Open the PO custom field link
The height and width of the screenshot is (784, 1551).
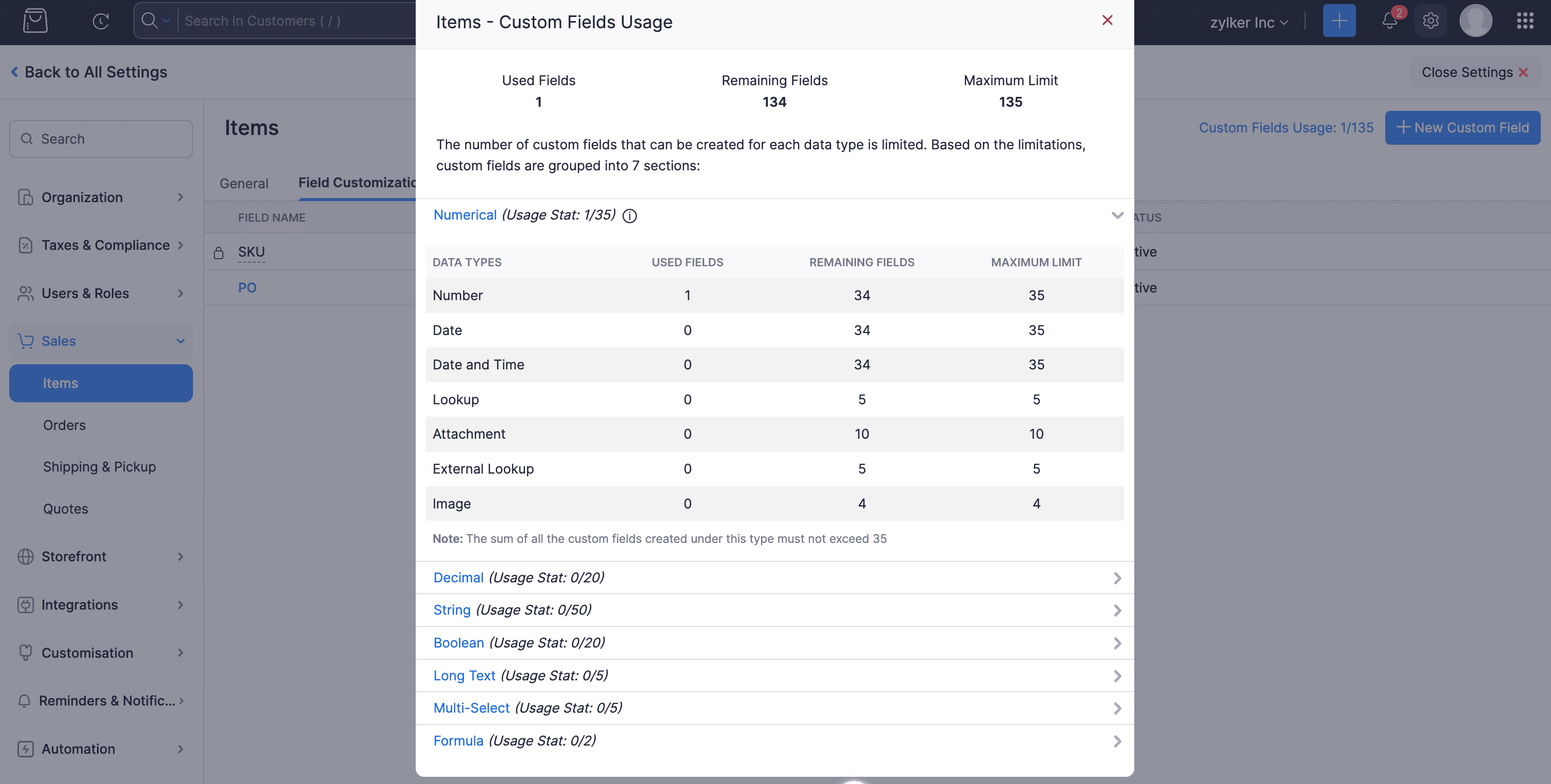point(247,287)
